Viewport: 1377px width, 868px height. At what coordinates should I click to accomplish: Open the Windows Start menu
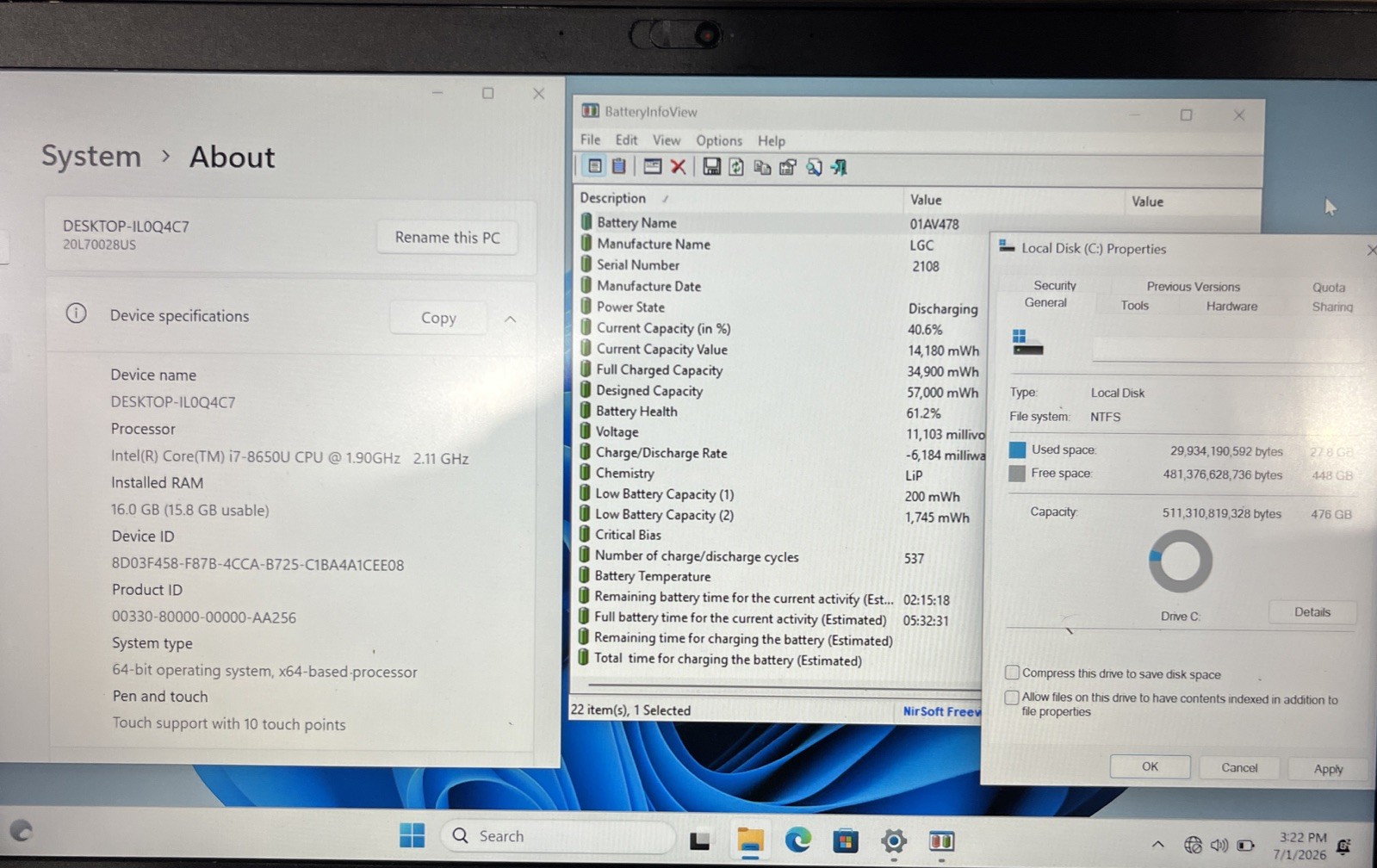coord(412,835)
